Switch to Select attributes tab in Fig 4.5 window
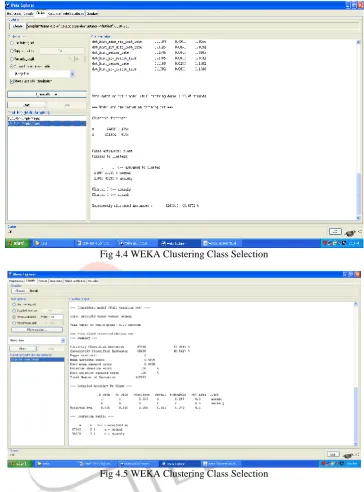The image size is (364, 492). click(x=75, y=281)
